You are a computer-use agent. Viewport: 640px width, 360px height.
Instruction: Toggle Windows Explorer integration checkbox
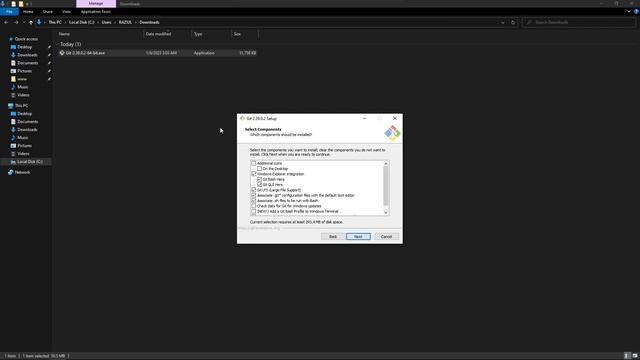253,174
